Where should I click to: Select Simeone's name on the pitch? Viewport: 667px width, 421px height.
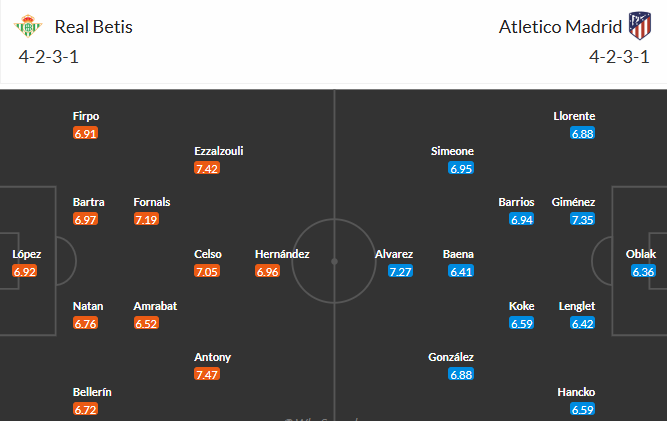tap(452, 151)
